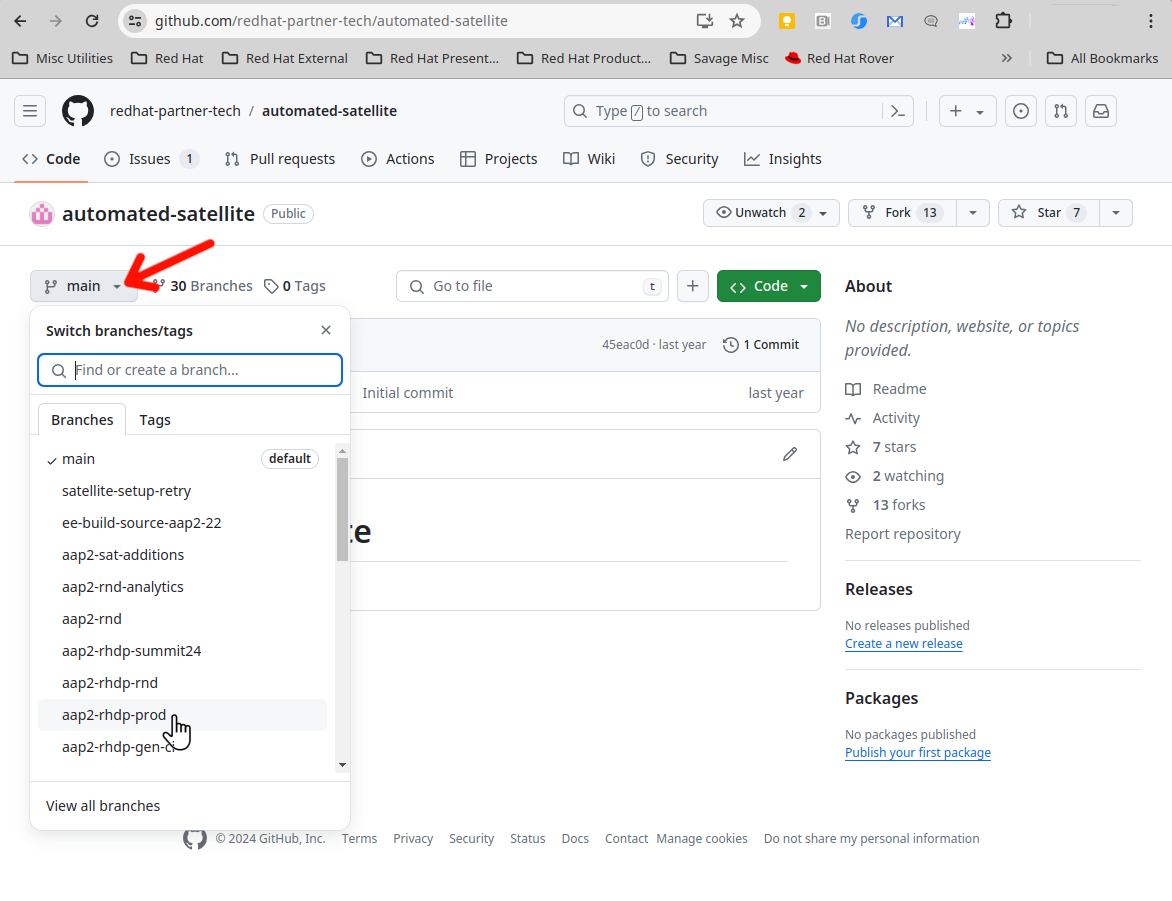The height and width of the screenshot is (901, 1172).
Task: Select the Branches tab in popup
Action: 82,420
